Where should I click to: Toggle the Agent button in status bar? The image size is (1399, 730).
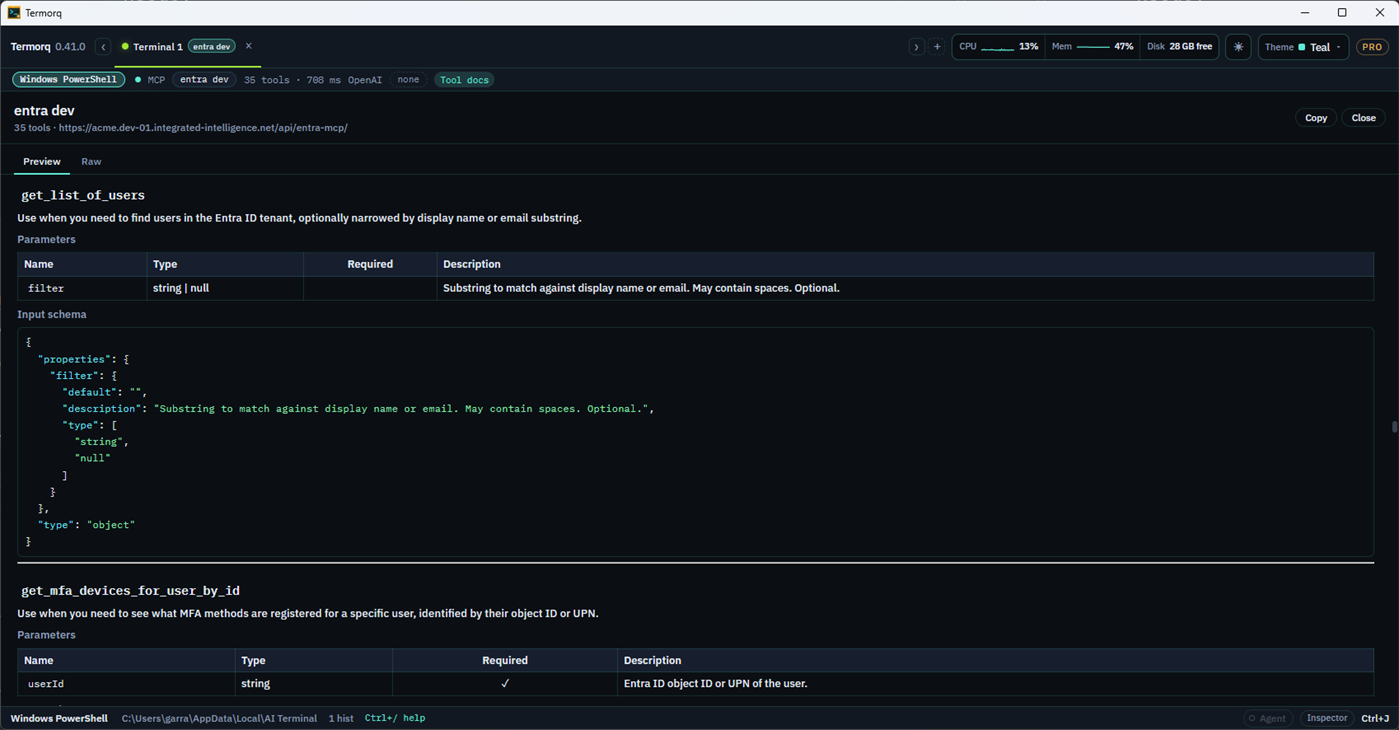pos(1266,718)
